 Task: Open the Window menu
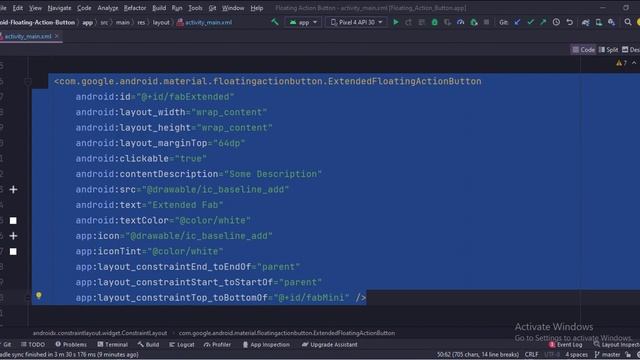tap(233, 8)
